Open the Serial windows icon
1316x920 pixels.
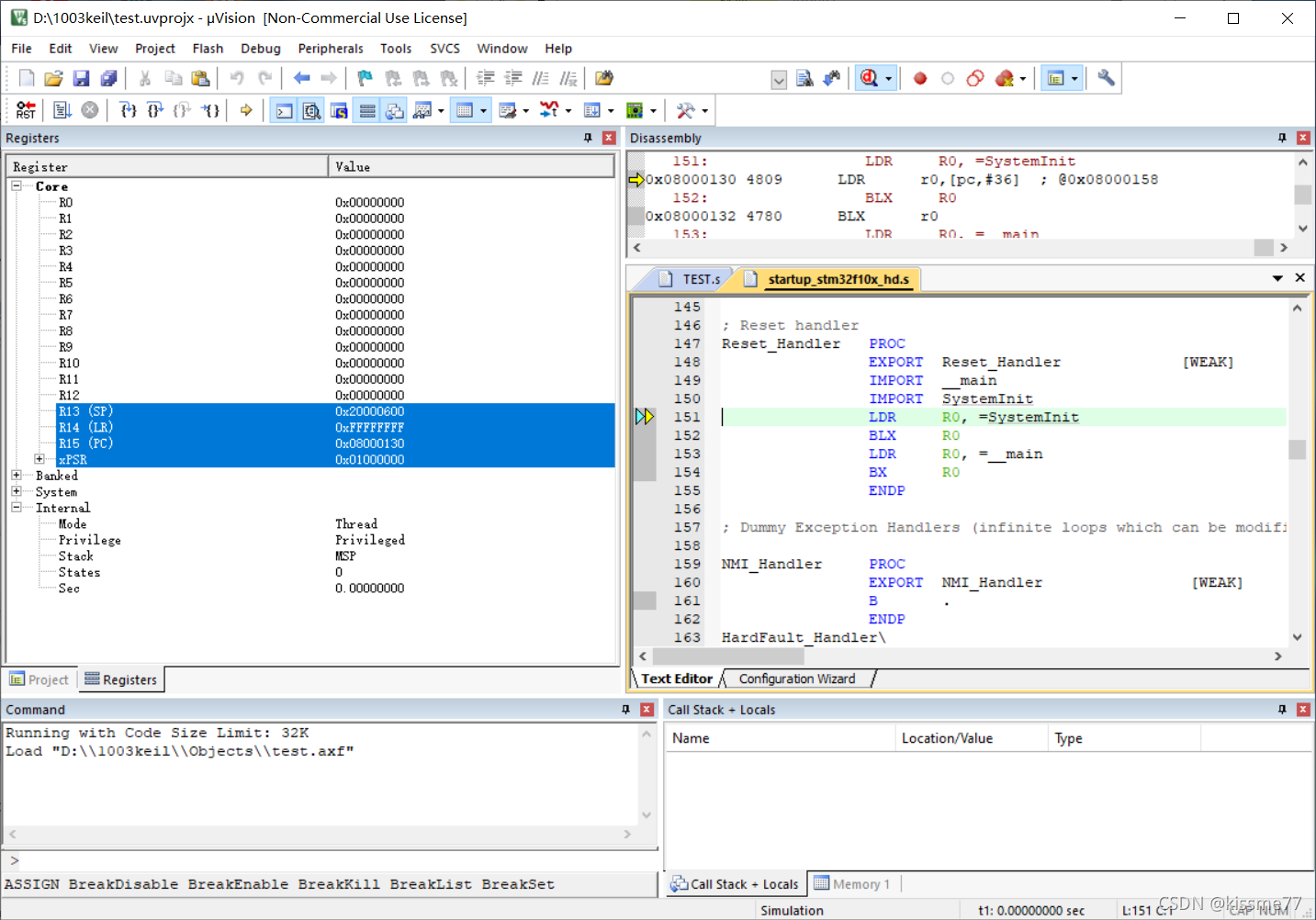pos(507,111)
